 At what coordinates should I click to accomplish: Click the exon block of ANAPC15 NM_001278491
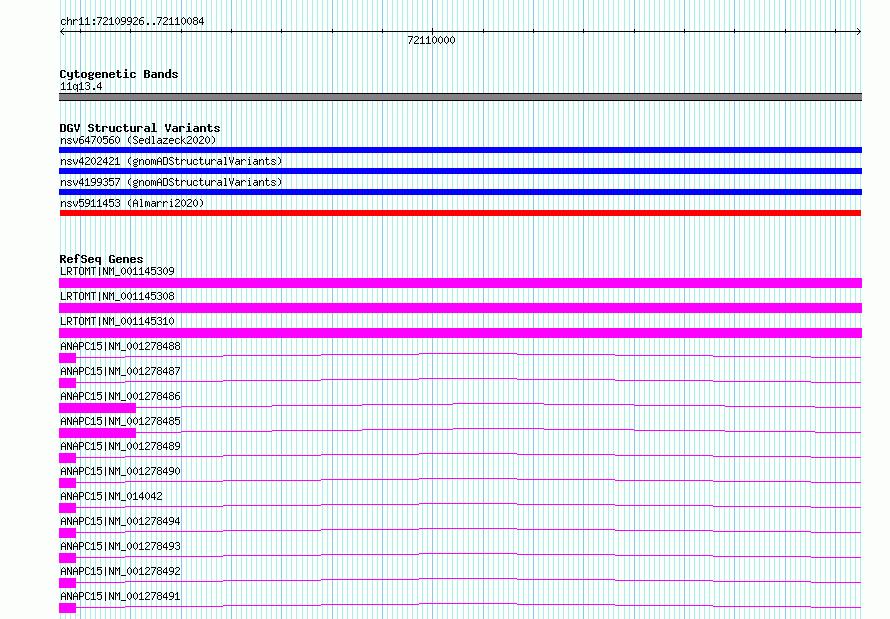(x=68, y=608)
